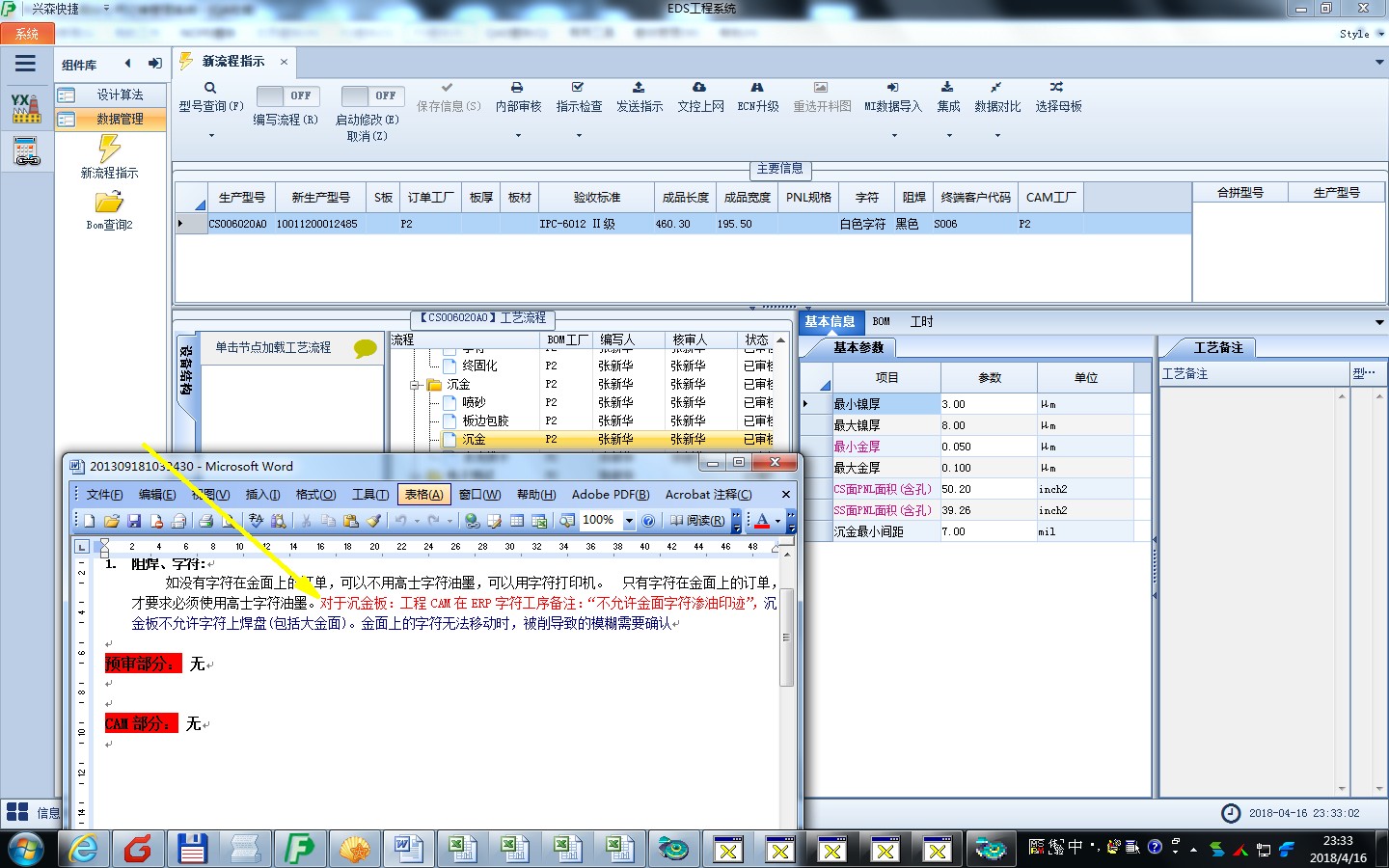This screenshot has height=868, width=1389.
Task: Click Open folder icon in Word toolbar
Action: [x=112, y=521]
